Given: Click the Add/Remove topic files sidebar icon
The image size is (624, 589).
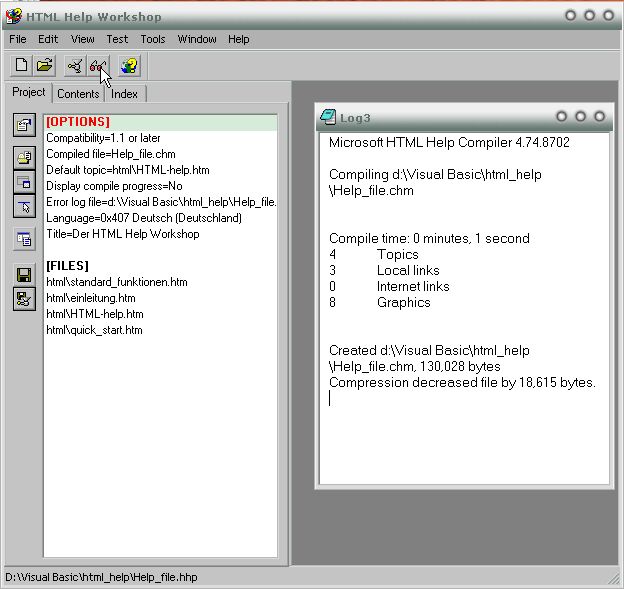Looking at the screenshot, I should 24,159.
